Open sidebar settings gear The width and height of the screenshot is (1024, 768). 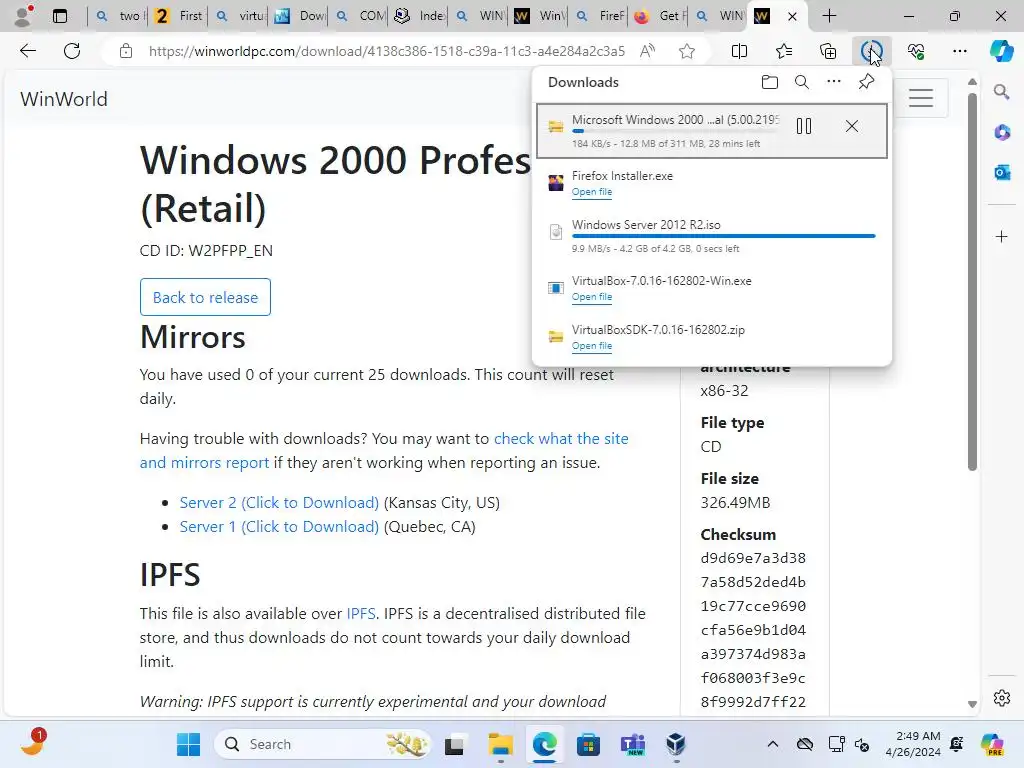1001,698
